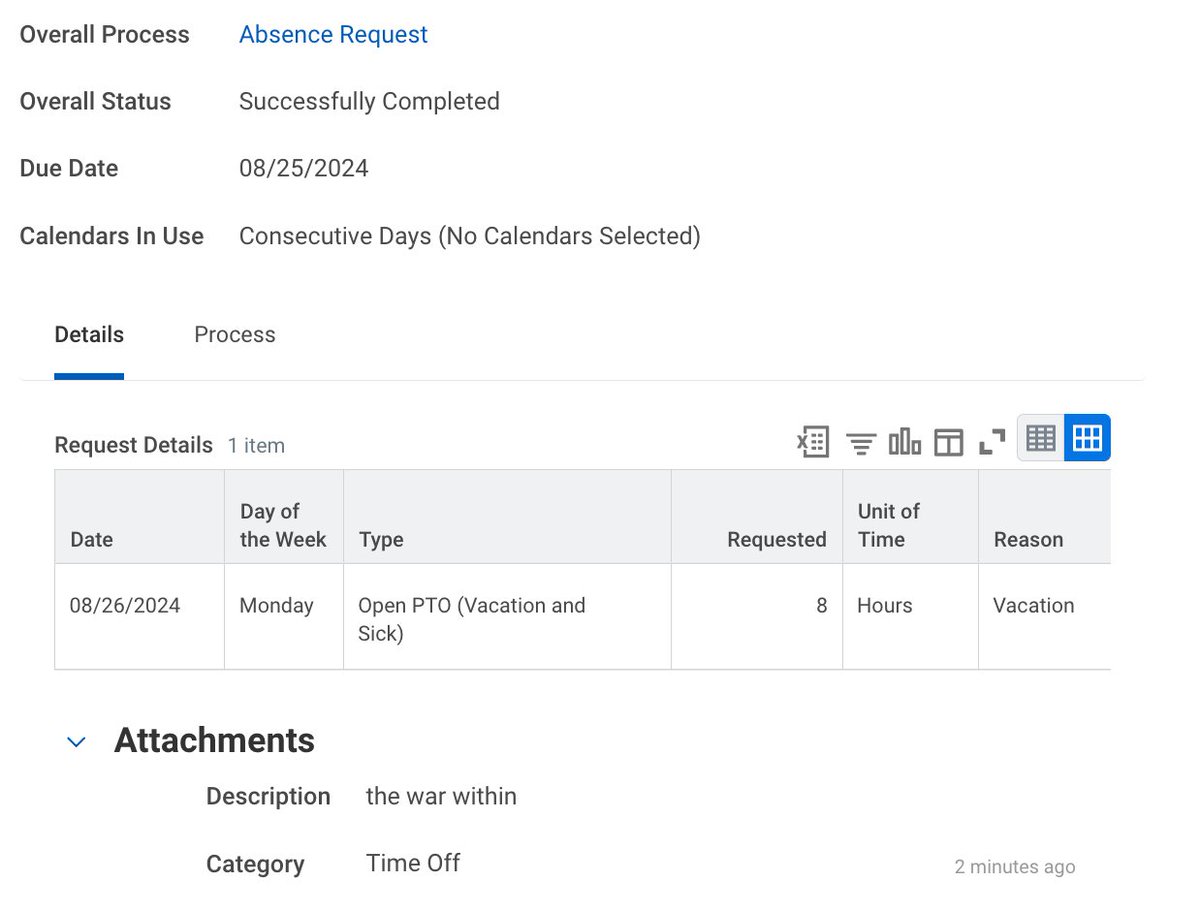Select the Day of the Week column header
Screen dimensions: 1200x912
[x=284, y=517]
